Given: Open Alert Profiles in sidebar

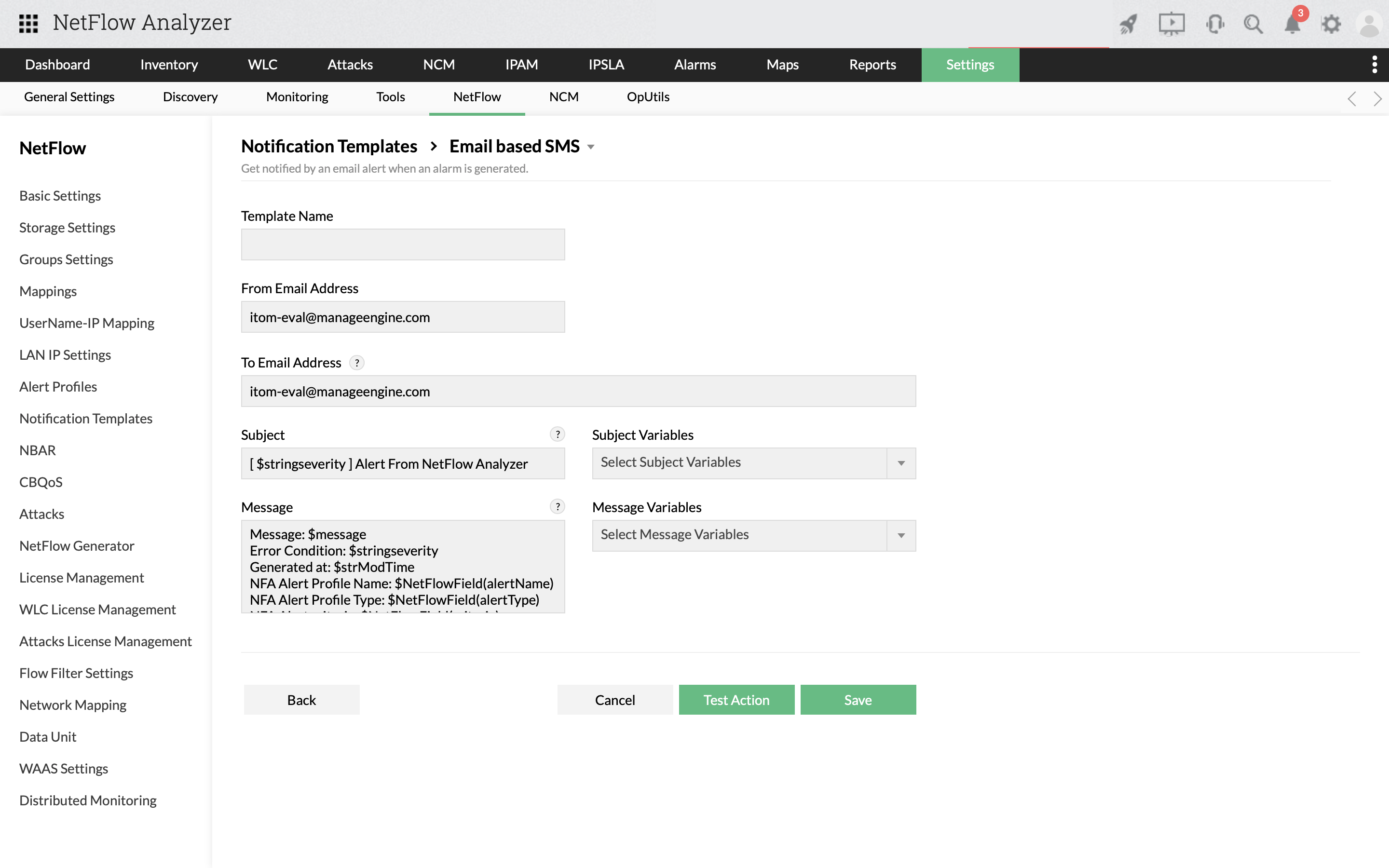Looking at the screenshot, I should (58, 386).
